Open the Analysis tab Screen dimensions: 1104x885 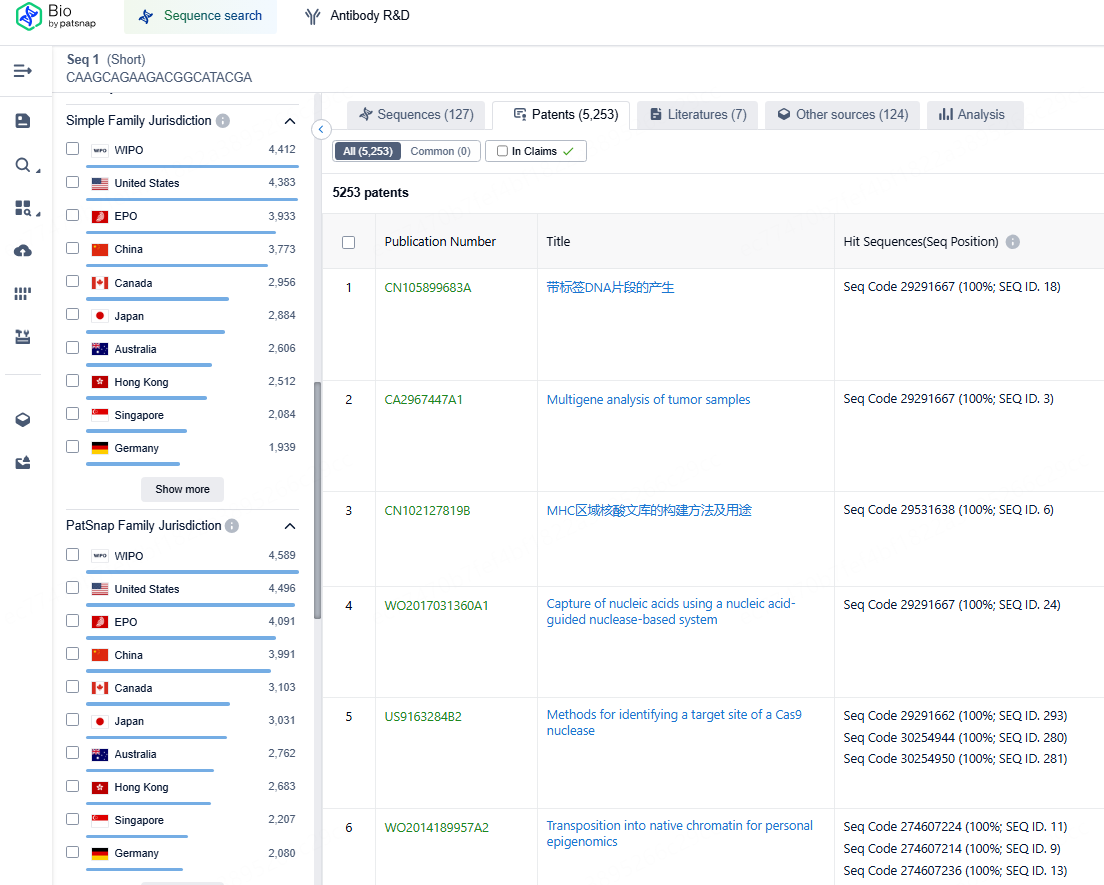(972, 115)
